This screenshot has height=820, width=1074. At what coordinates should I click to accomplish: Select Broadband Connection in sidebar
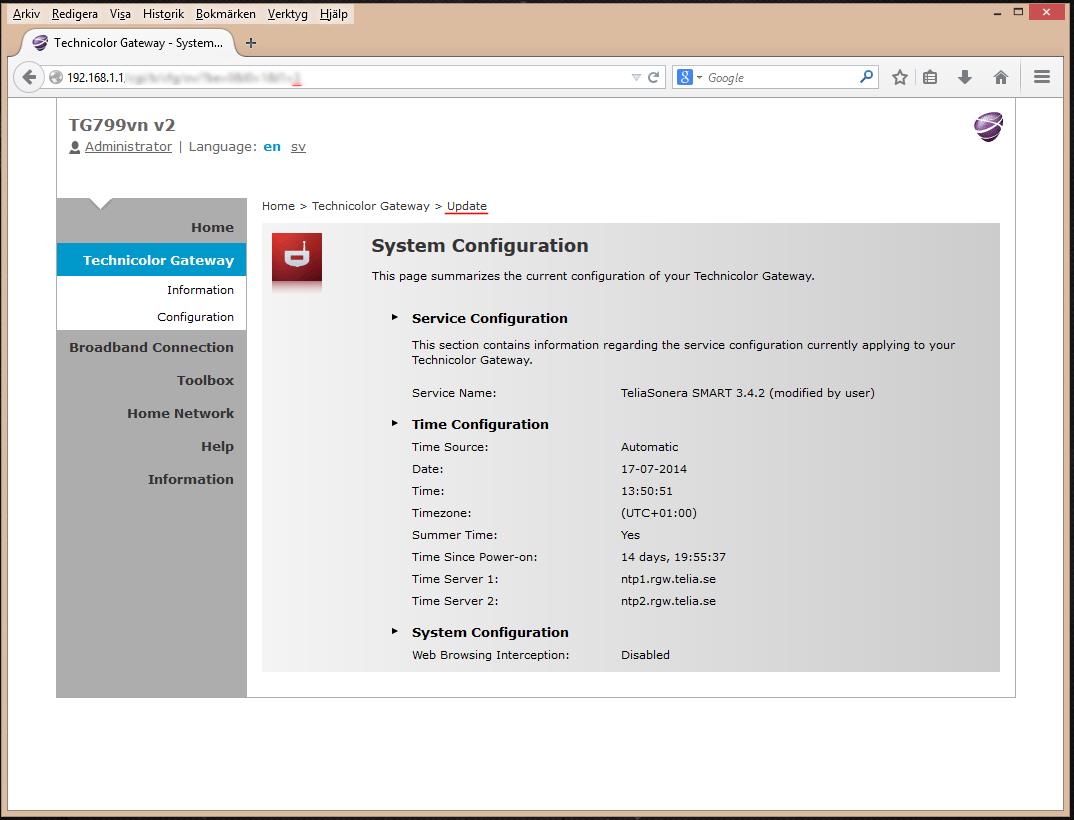(x=151, y=347)
